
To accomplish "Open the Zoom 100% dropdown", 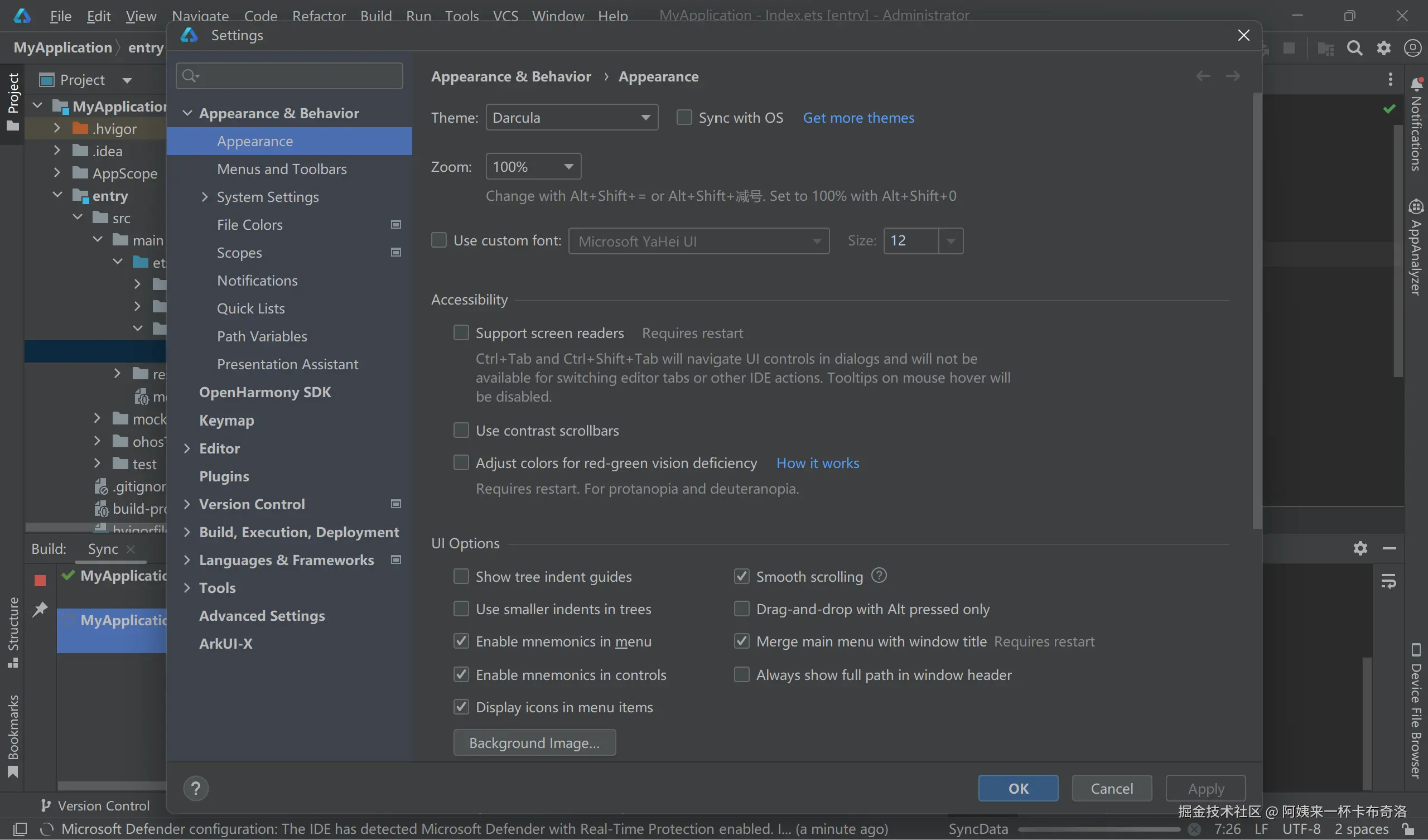I will click(x=533, y=167).
